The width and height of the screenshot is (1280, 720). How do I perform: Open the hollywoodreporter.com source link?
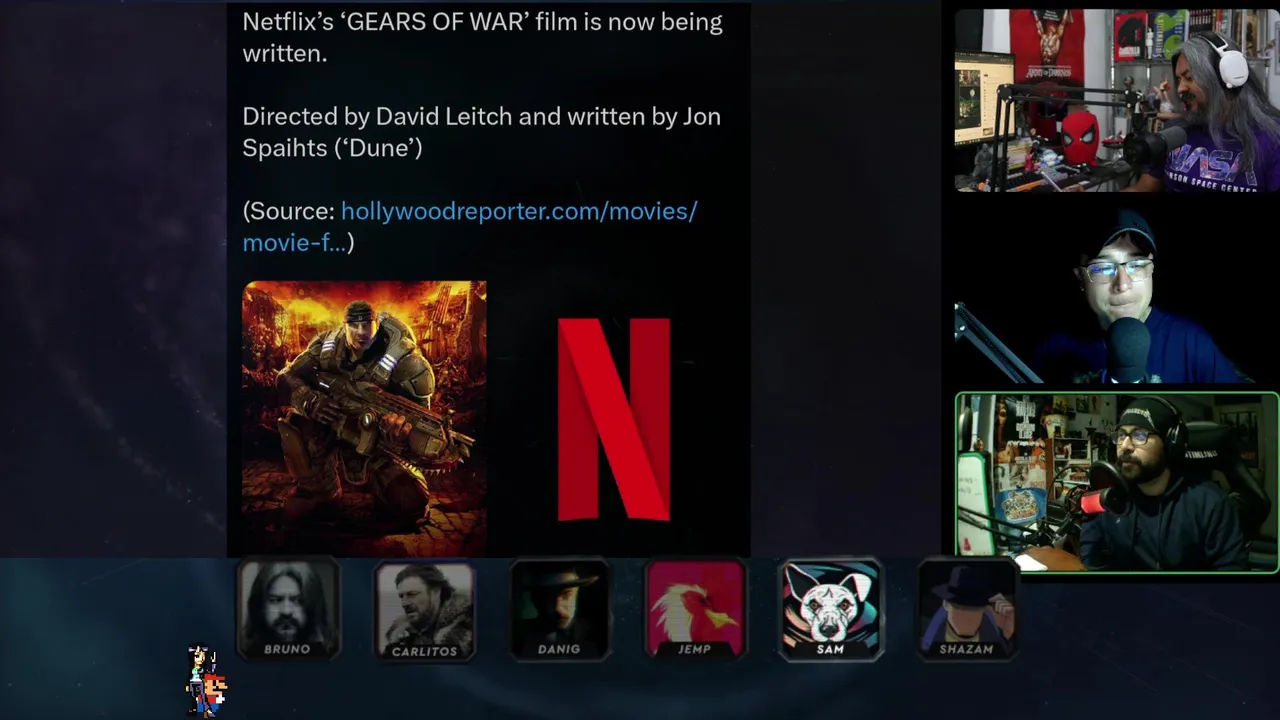469,227
